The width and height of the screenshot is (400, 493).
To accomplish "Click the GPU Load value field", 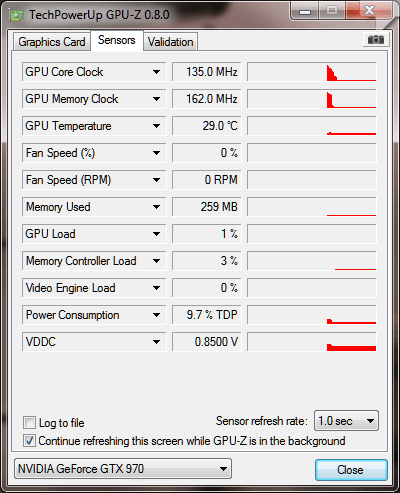I will 207,234.
